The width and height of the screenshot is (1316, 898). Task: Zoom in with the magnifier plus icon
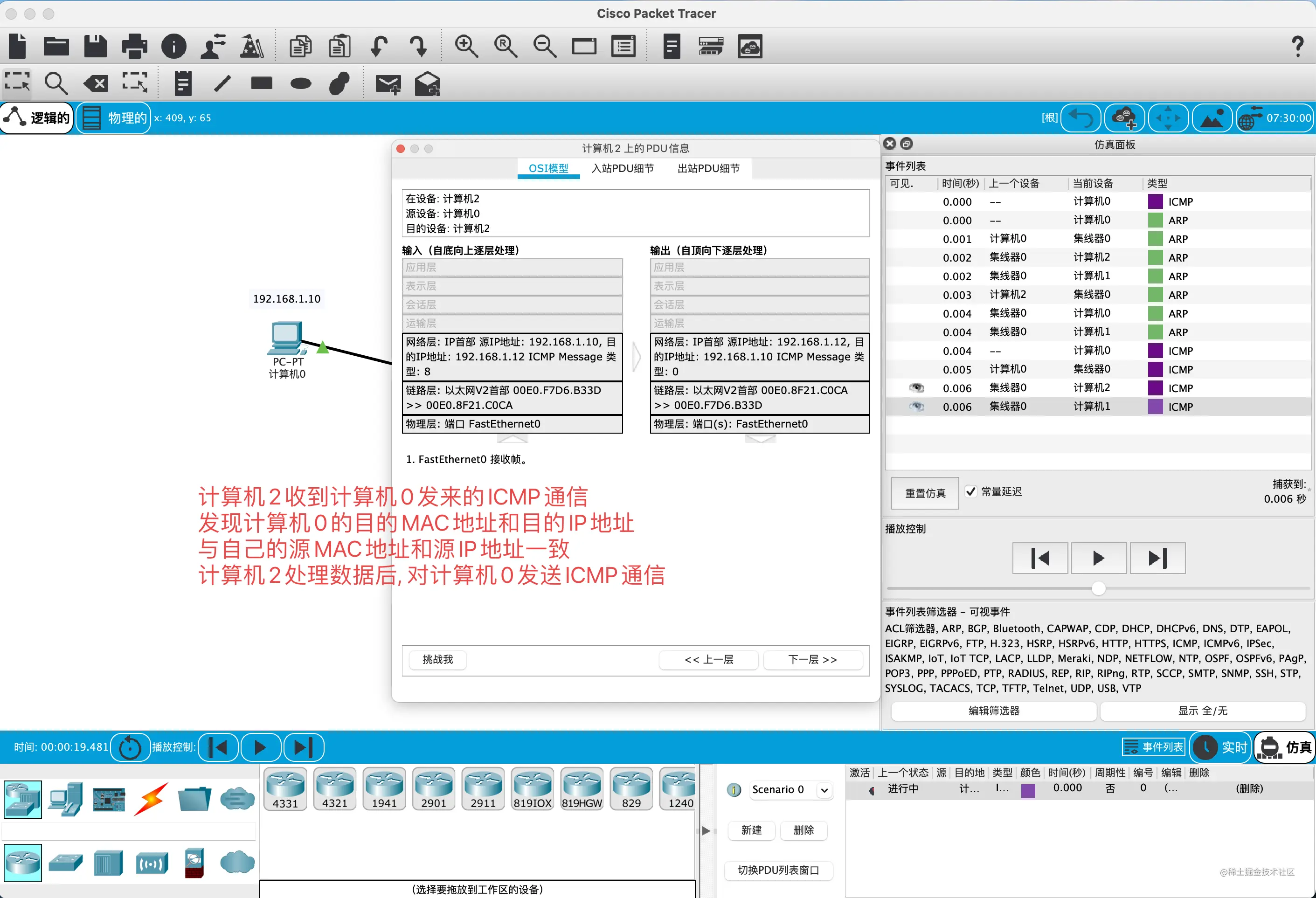(x=466, y=46)
